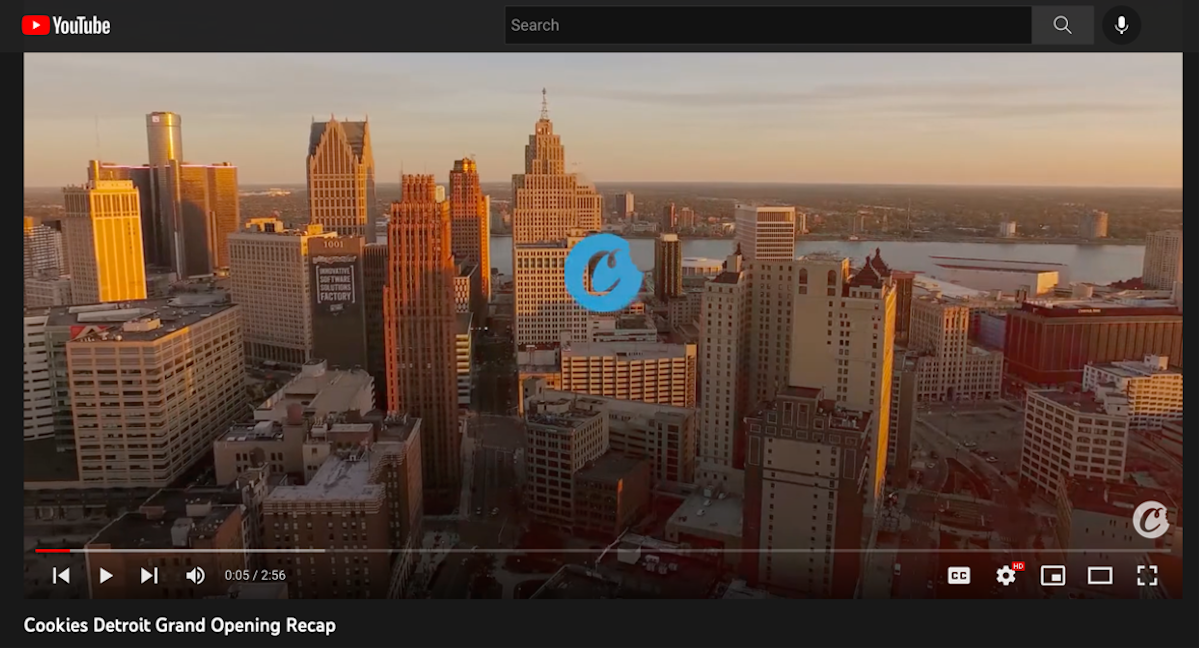
Task: Click the magnifier search button
Action: (x=1062, y=25)
